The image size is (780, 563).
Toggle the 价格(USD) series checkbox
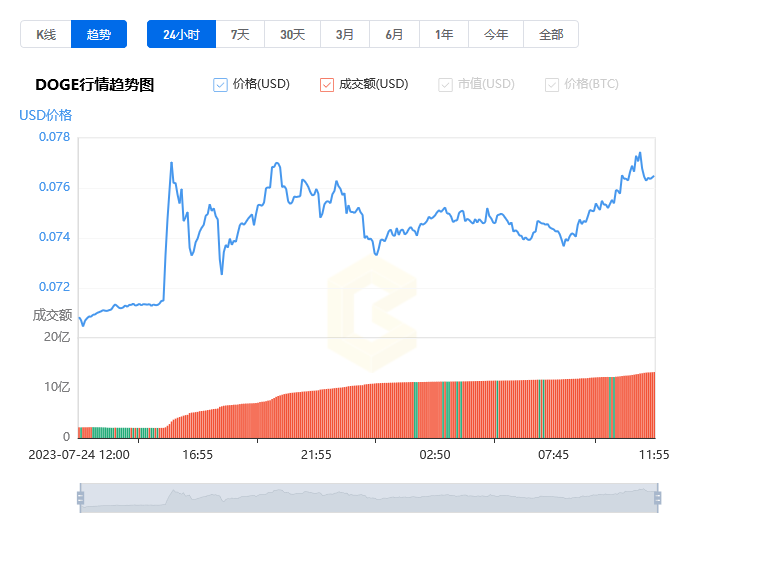pos(220,85)
